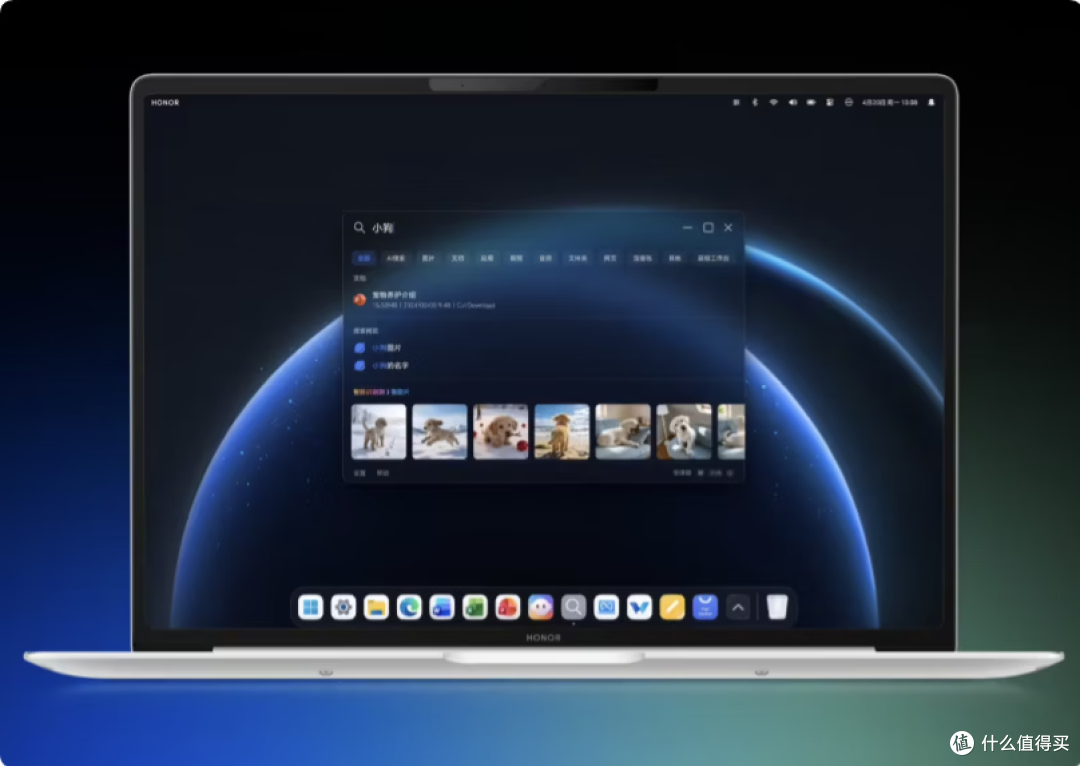Image resolution: width=1080 pixels, height=766 pixels.
Task: Click the volume speaker icon in status bar
Action: pyautogui.click(x=793, y=102)
